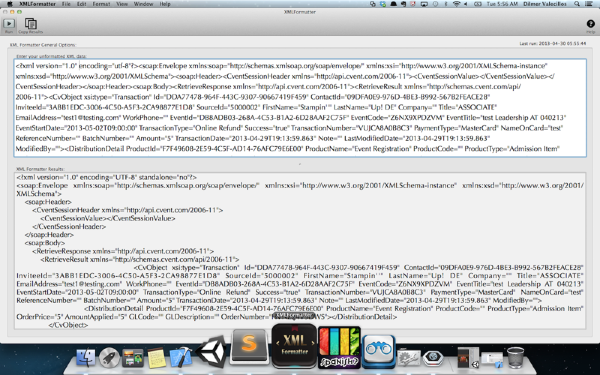Click into the unformatted XML input box
Viewport: 600px width, 375px height.
[x=300, y=108]
